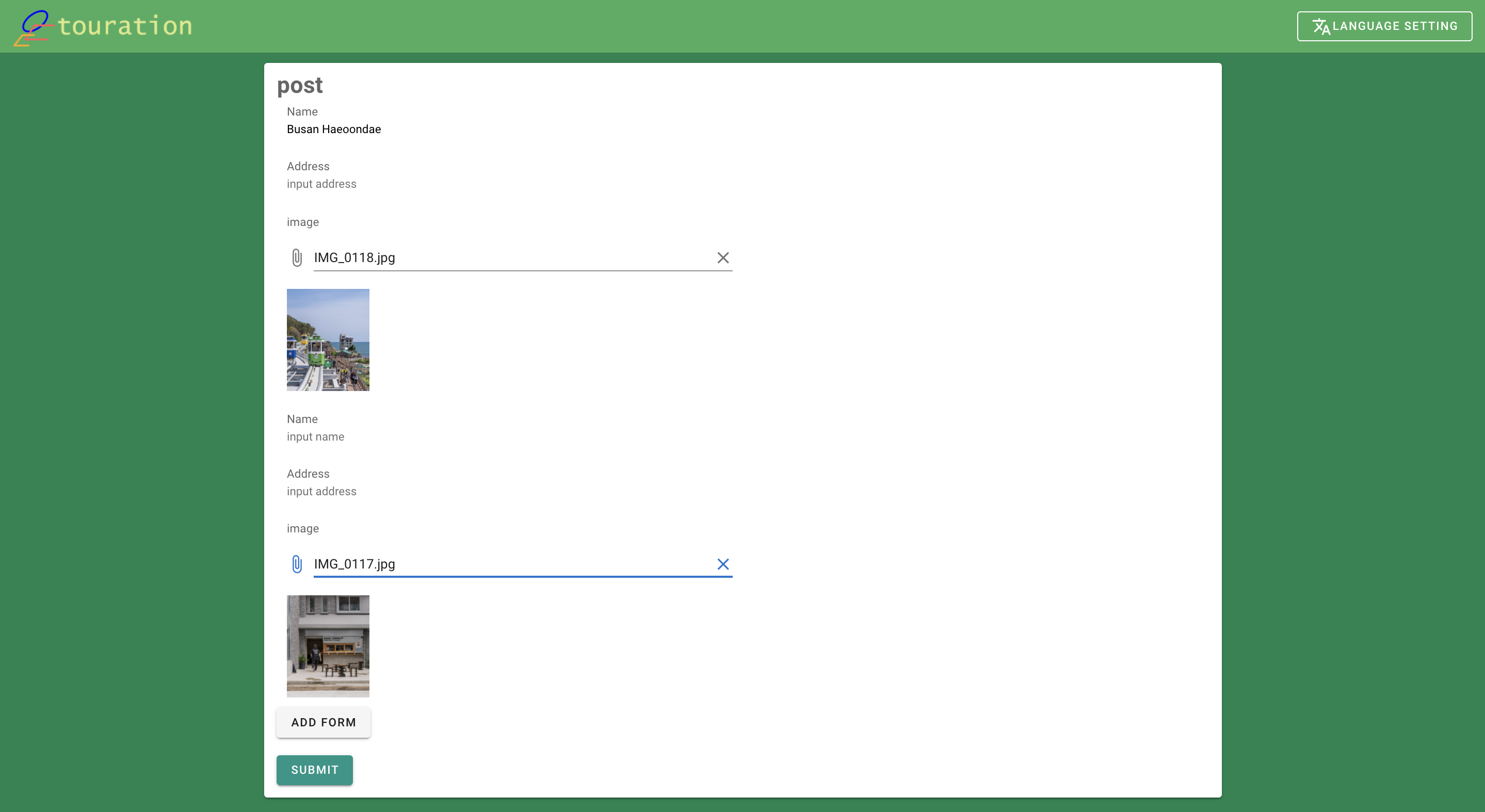Click the IMG_0117.jpg file input field
The image size is (1485, 812).
(x=507, y=564)
